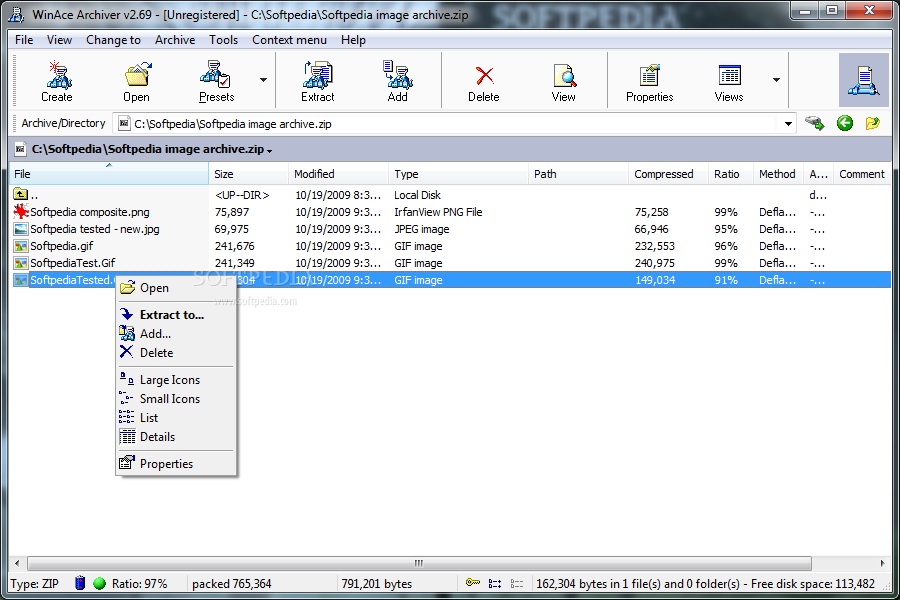
Task: Sort by the Method column header
Action: click(778, 174)
